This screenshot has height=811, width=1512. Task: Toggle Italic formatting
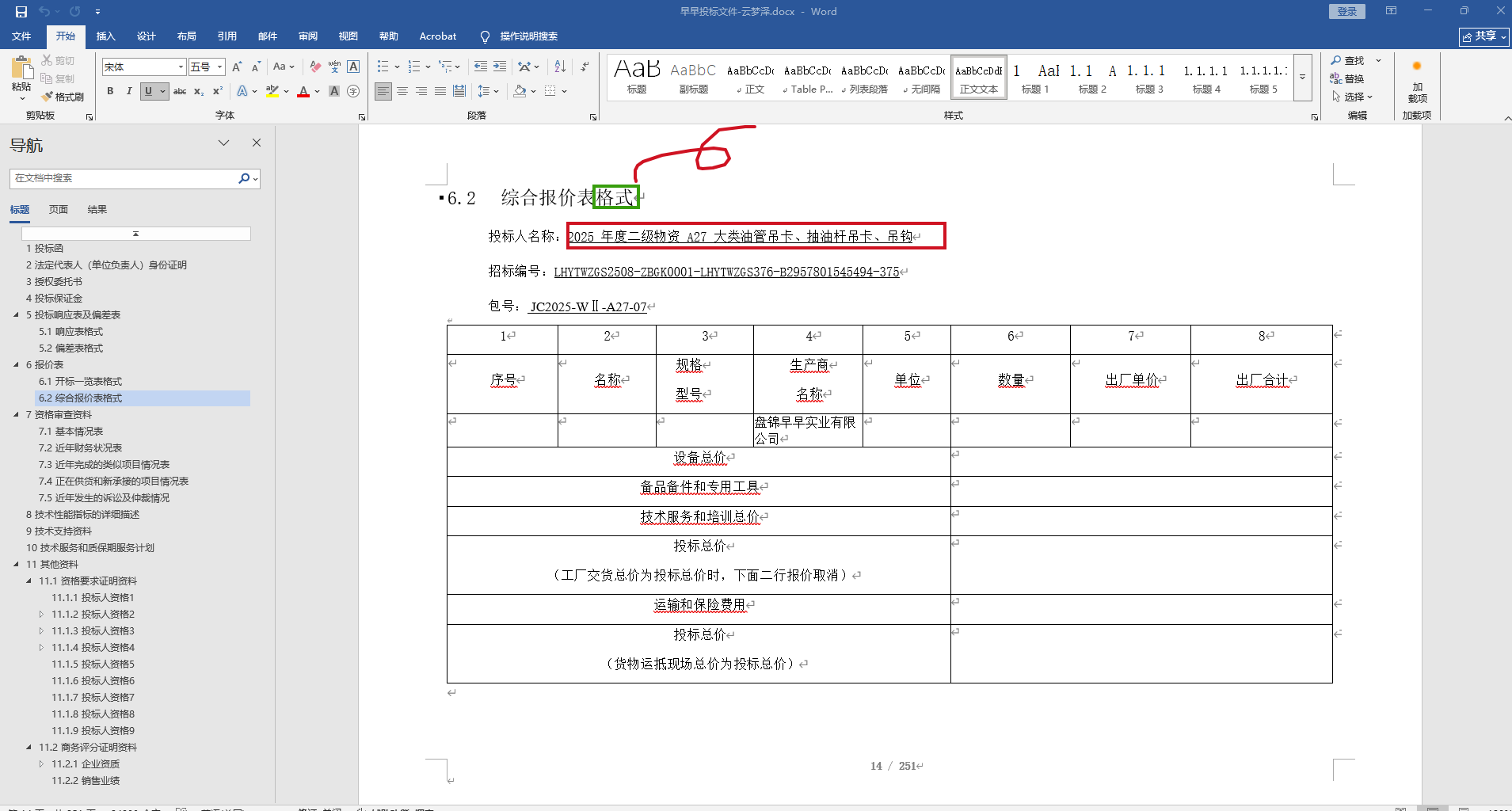click(x=129, y=91)
